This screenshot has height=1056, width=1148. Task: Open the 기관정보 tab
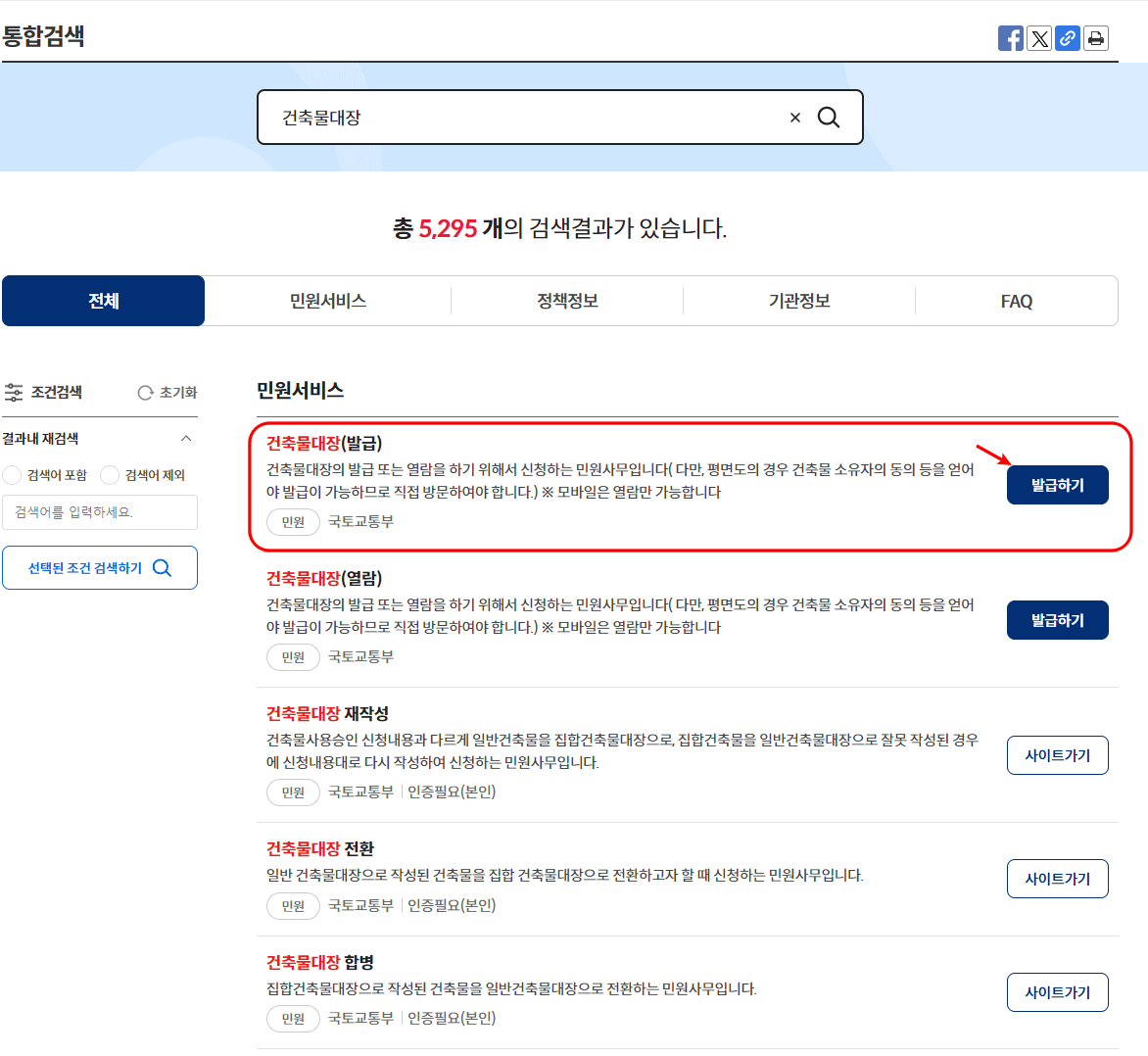798,301
